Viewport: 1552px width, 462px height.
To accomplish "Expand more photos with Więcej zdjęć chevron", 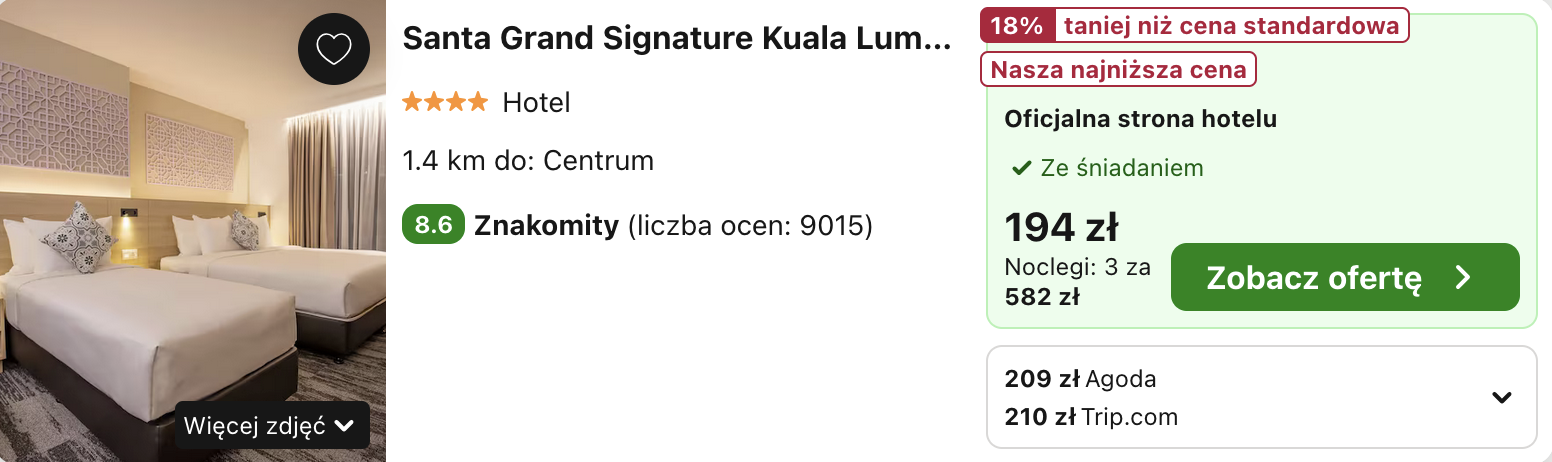I will coord(344,426).
